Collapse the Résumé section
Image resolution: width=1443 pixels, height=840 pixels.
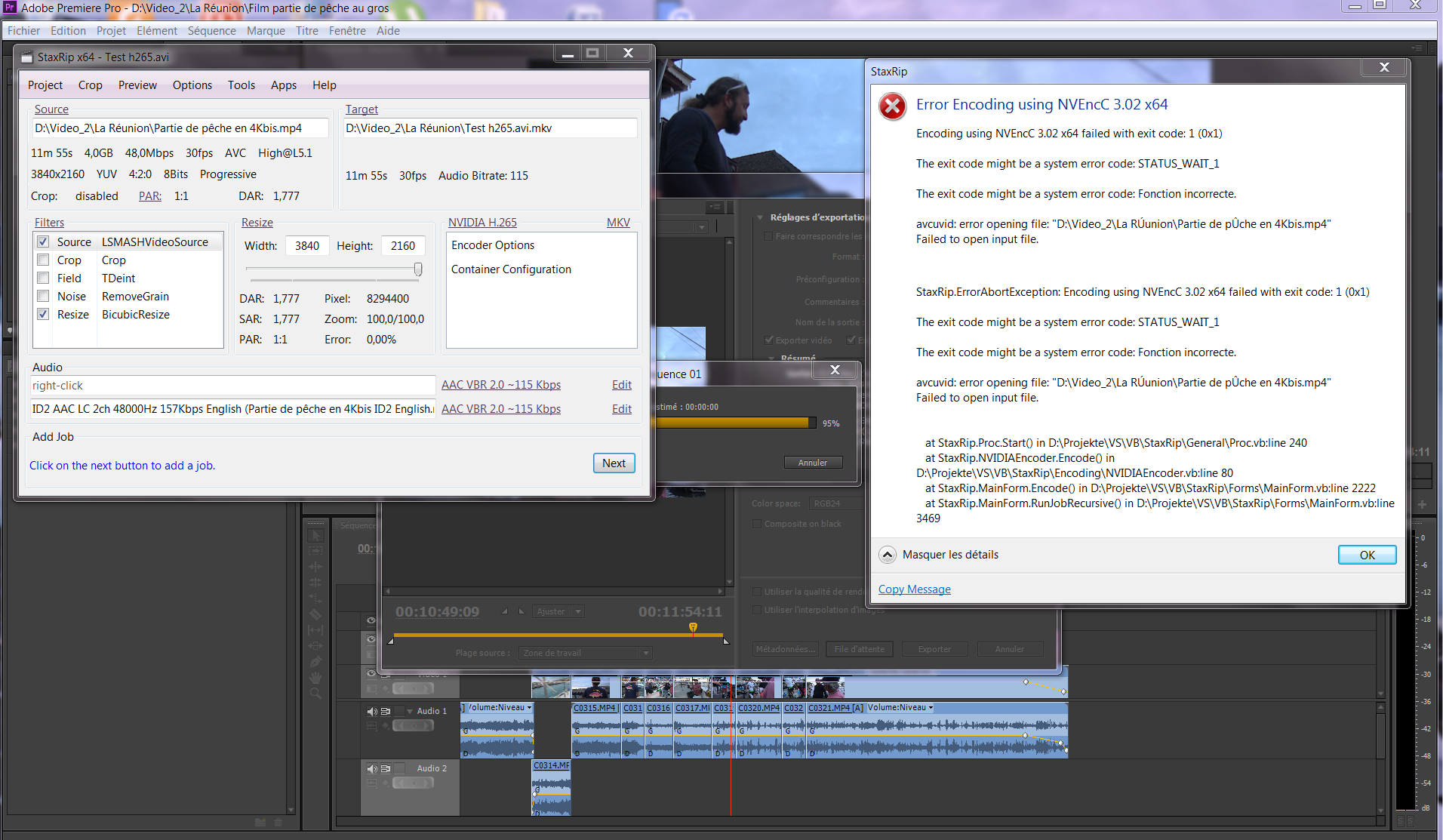[771, 358]
